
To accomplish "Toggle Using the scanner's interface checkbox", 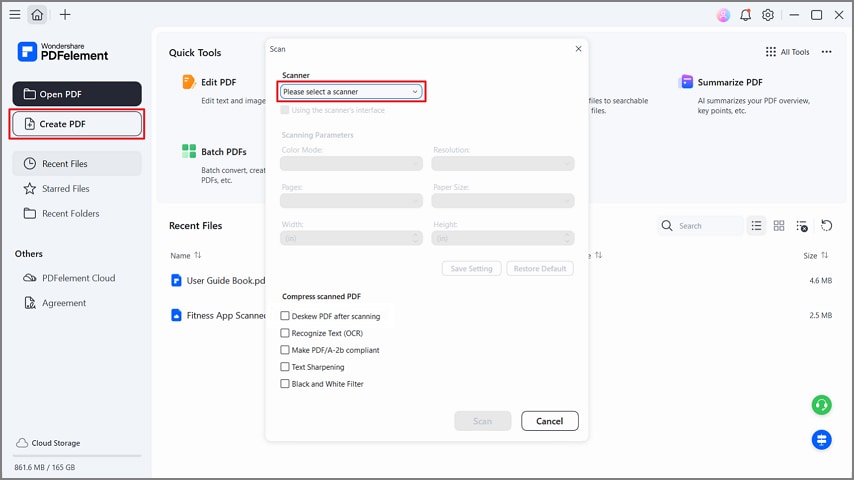I will pyautogui.click(x=284, y=110).
